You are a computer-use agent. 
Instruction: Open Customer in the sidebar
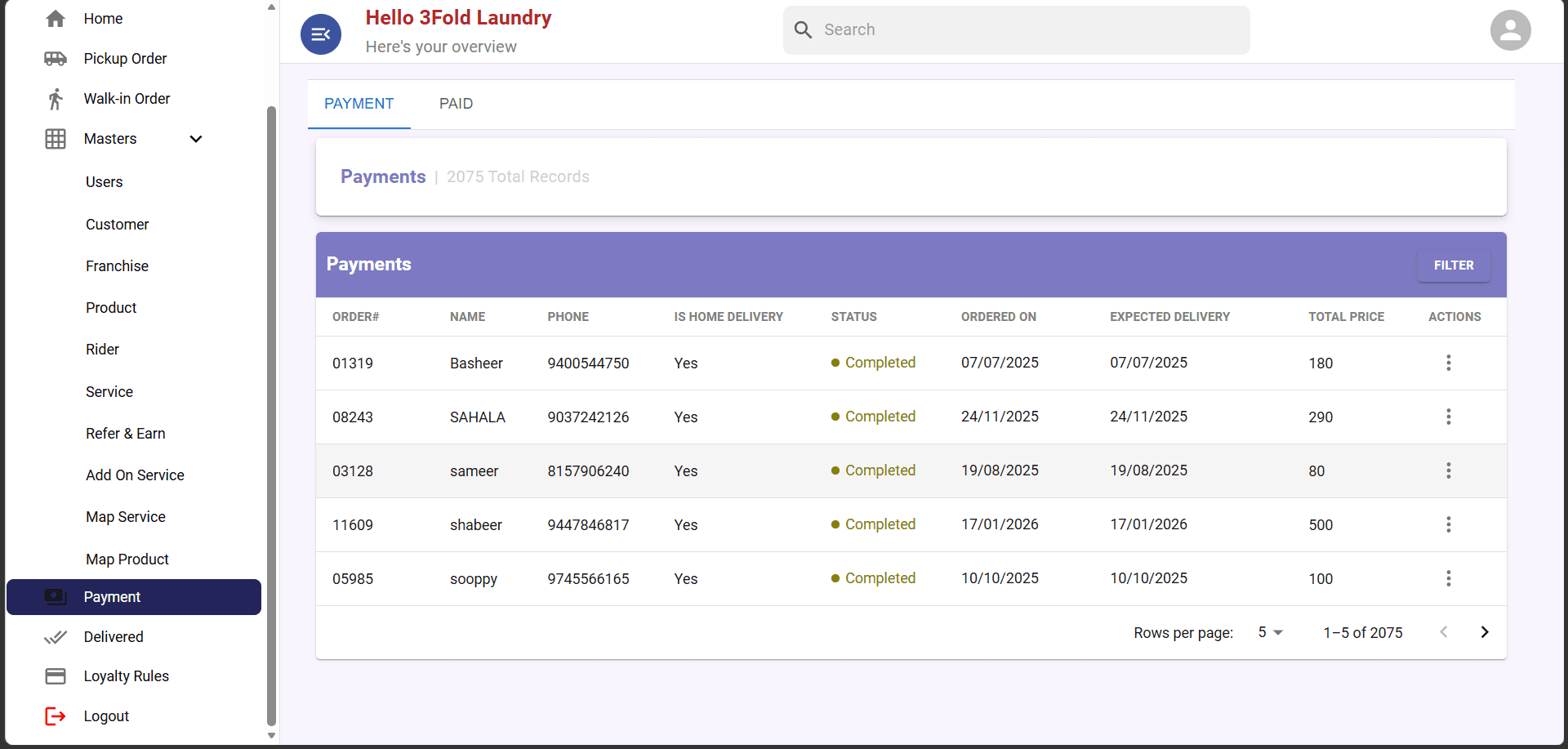coord(118,225)
